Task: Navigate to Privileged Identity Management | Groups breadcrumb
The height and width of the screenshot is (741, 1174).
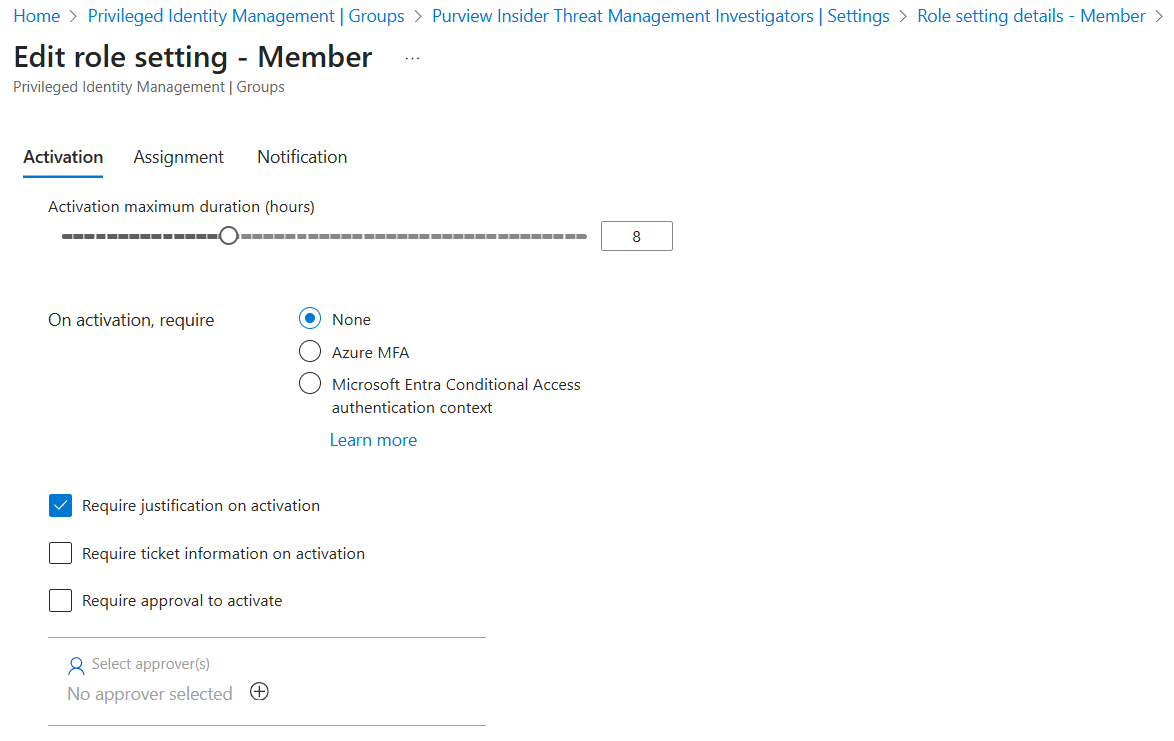Action: pos(246,16)
